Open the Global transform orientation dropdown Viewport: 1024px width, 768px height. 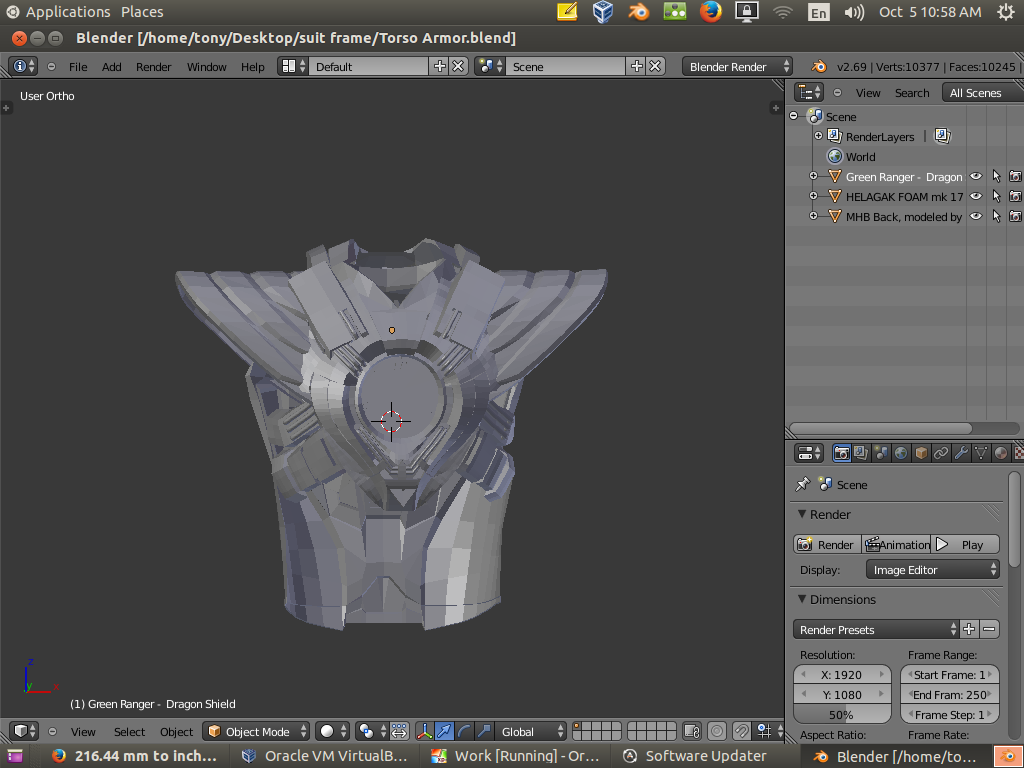coord(530,731)
